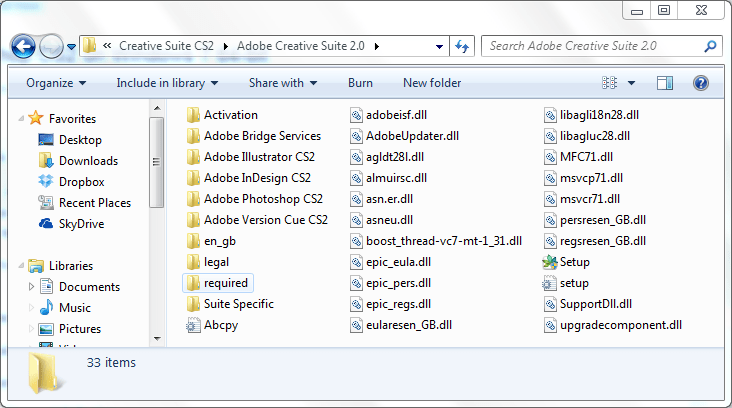
Task: Open the Organize dropdown menu
Action: point(56,83)
